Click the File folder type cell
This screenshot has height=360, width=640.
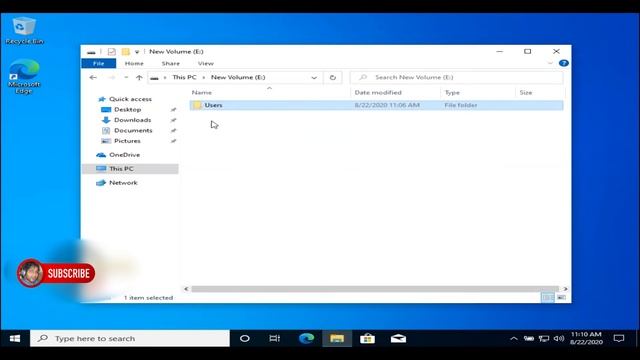461,105
